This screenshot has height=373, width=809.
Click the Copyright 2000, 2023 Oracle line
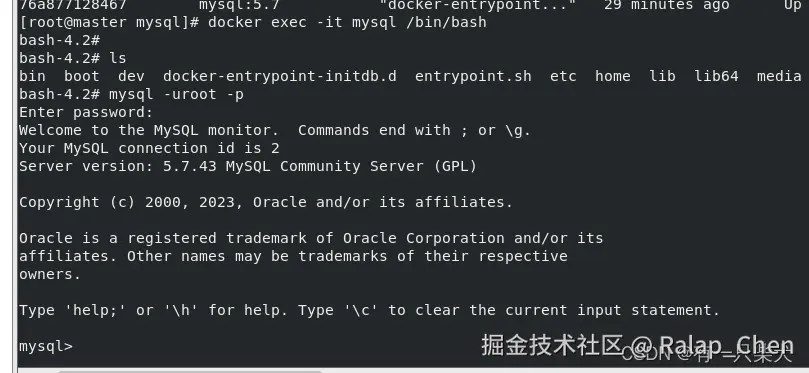266,203
